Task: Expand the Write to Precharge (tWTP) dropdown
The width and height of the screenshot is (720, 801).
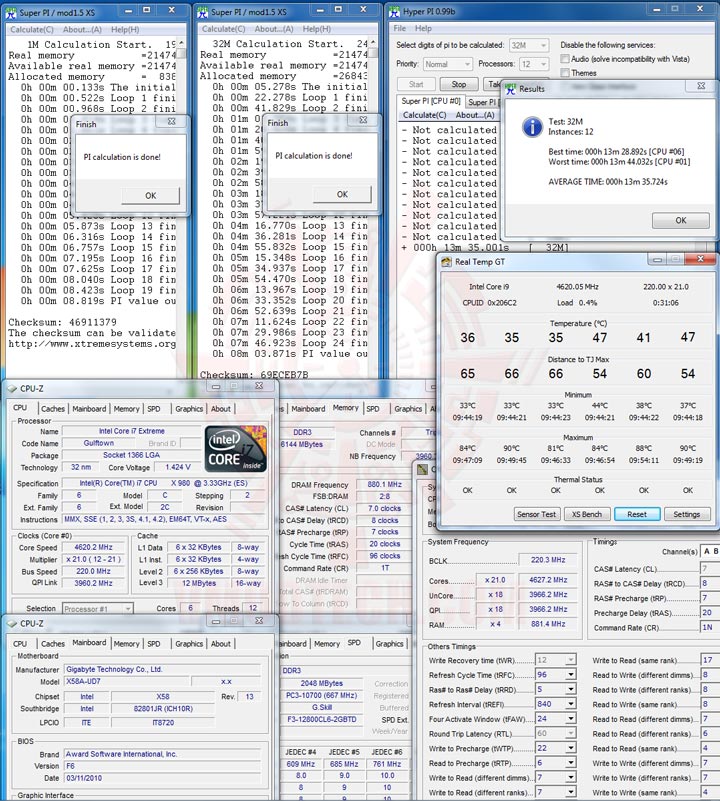Action: tap(570, 748)
